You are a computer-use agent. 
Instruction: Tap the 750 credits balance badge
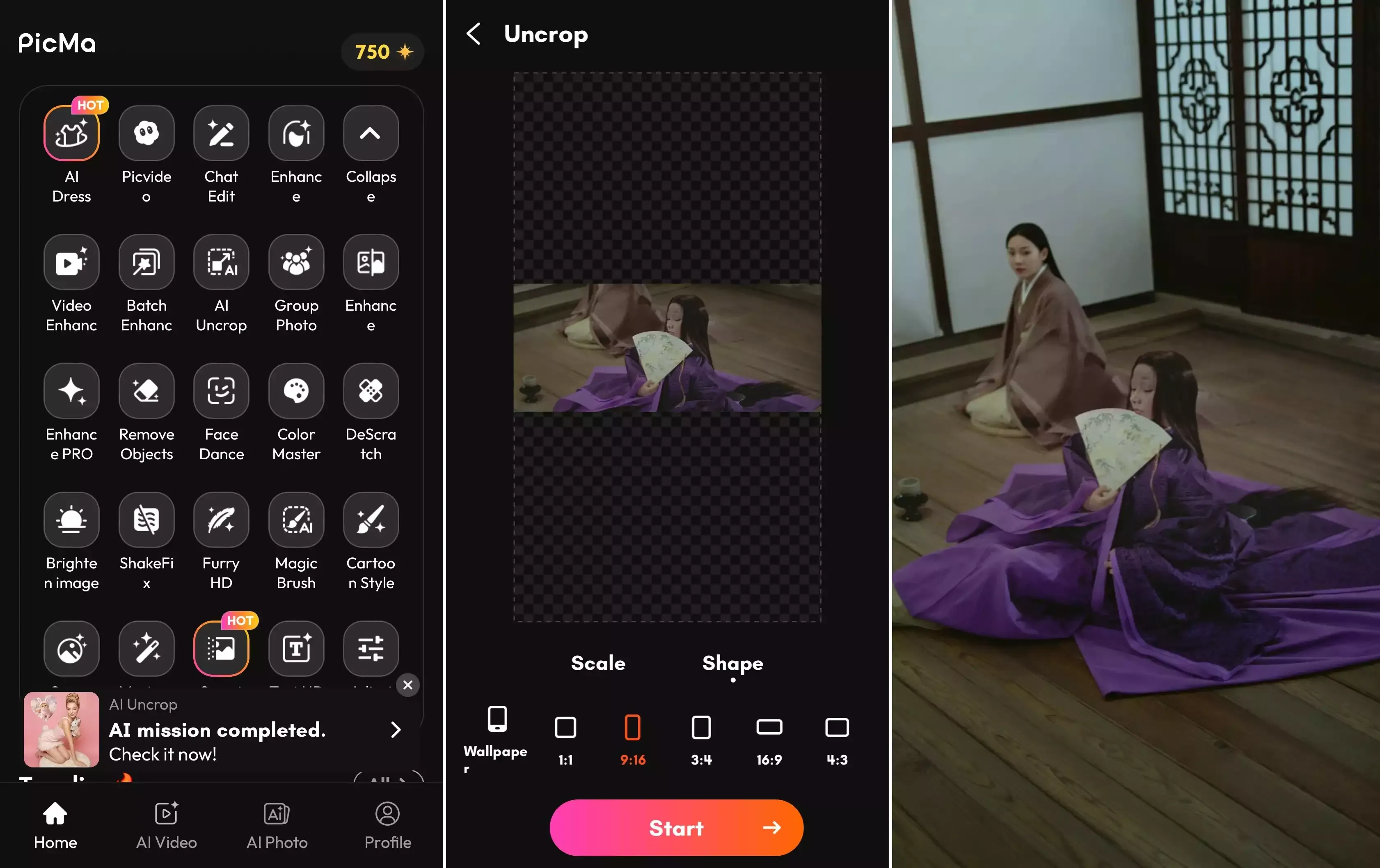click(382, 52)
